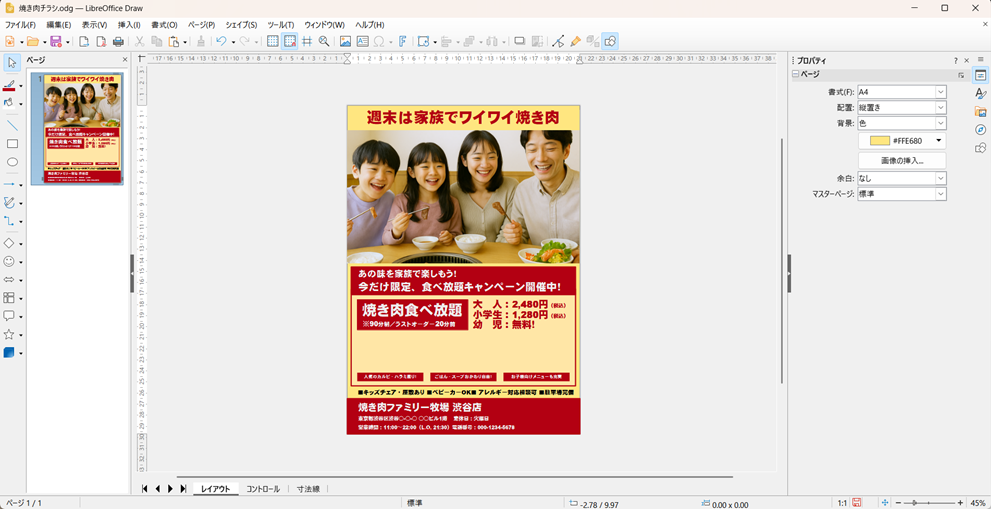Click the Insert Text Box icon

click(x=363, y=42)
